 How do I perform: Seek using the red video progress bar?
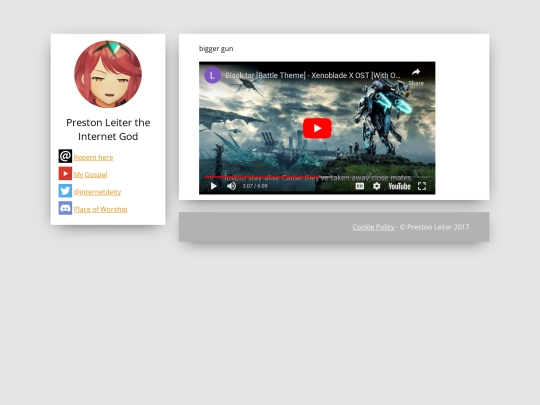[x=317, y=177]
